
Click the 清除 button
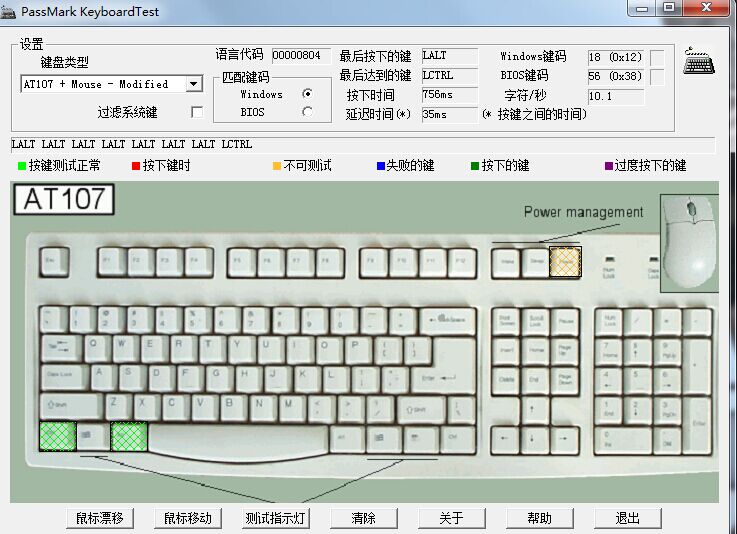(364, 518)
